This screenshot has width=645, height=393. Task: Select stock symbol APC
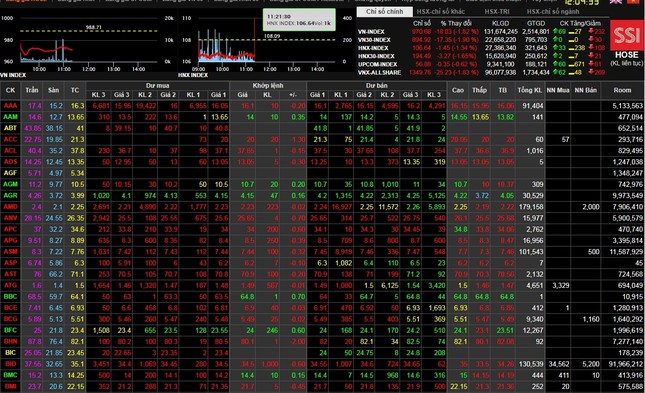coord(11,229)
